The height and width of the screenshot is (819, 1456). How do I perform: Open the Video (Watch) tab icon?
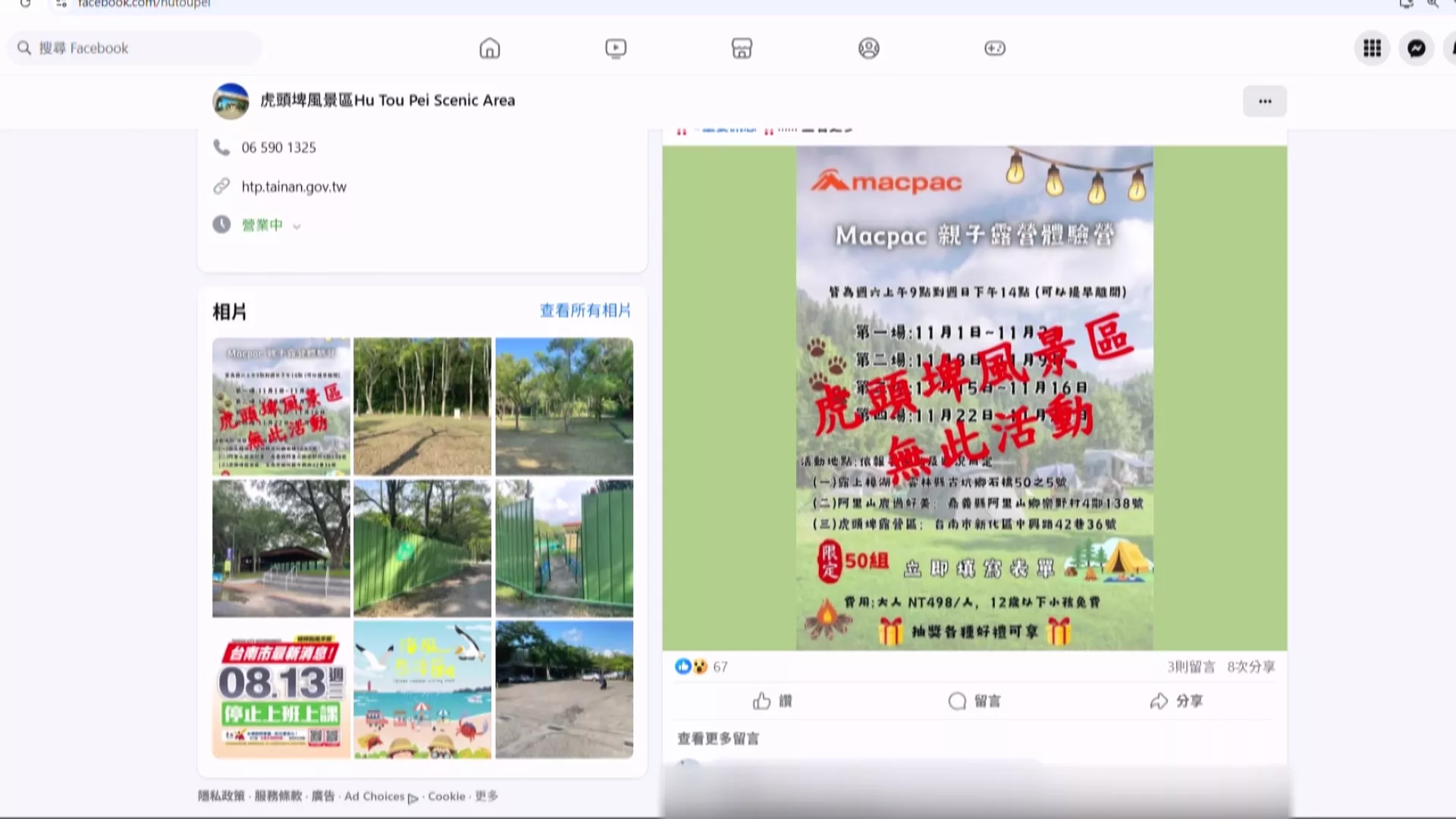point(616,49)
